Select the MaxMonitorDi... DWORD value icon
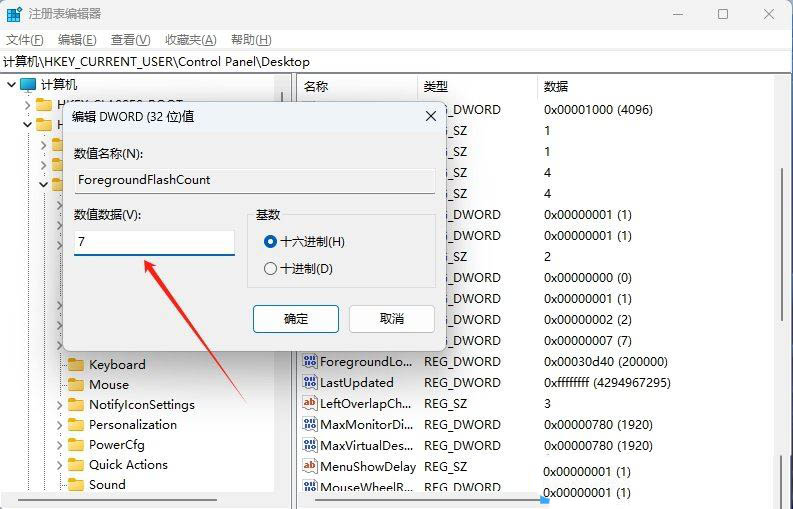The width and height of the screenshot is (793, 509). click(309, 425)
